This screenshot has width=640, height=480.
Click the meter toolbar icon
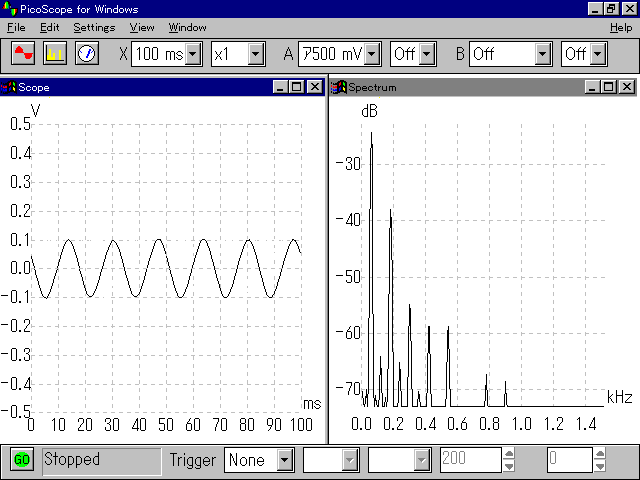click(x=86, y=53)
